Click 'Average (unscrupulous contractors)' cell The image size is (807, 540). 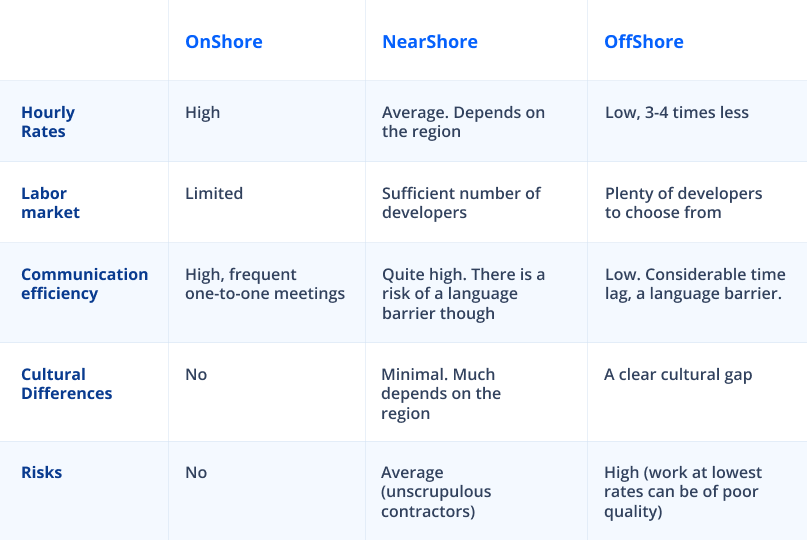(436, 492)
